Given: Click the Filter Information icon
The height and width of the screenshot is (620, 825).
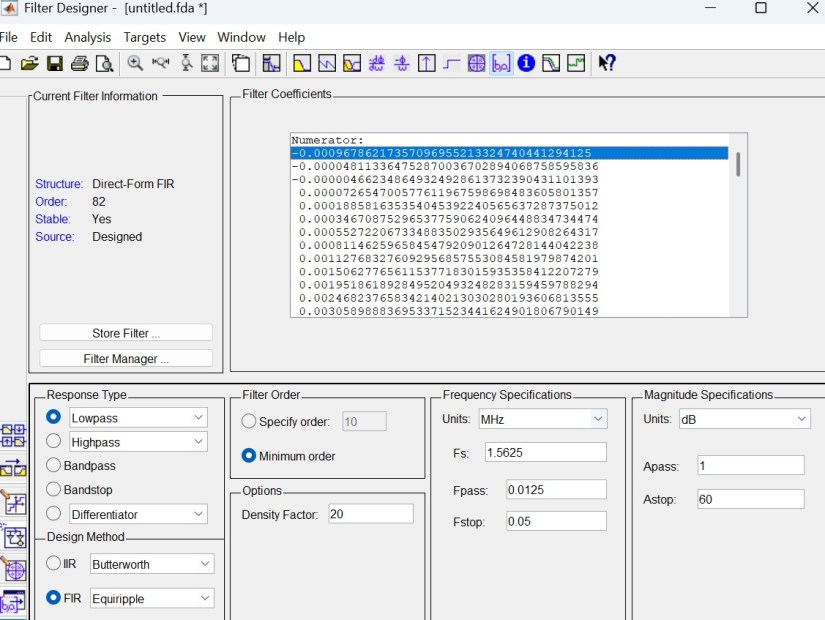Looking at the screenshot, I should [526, 63].
